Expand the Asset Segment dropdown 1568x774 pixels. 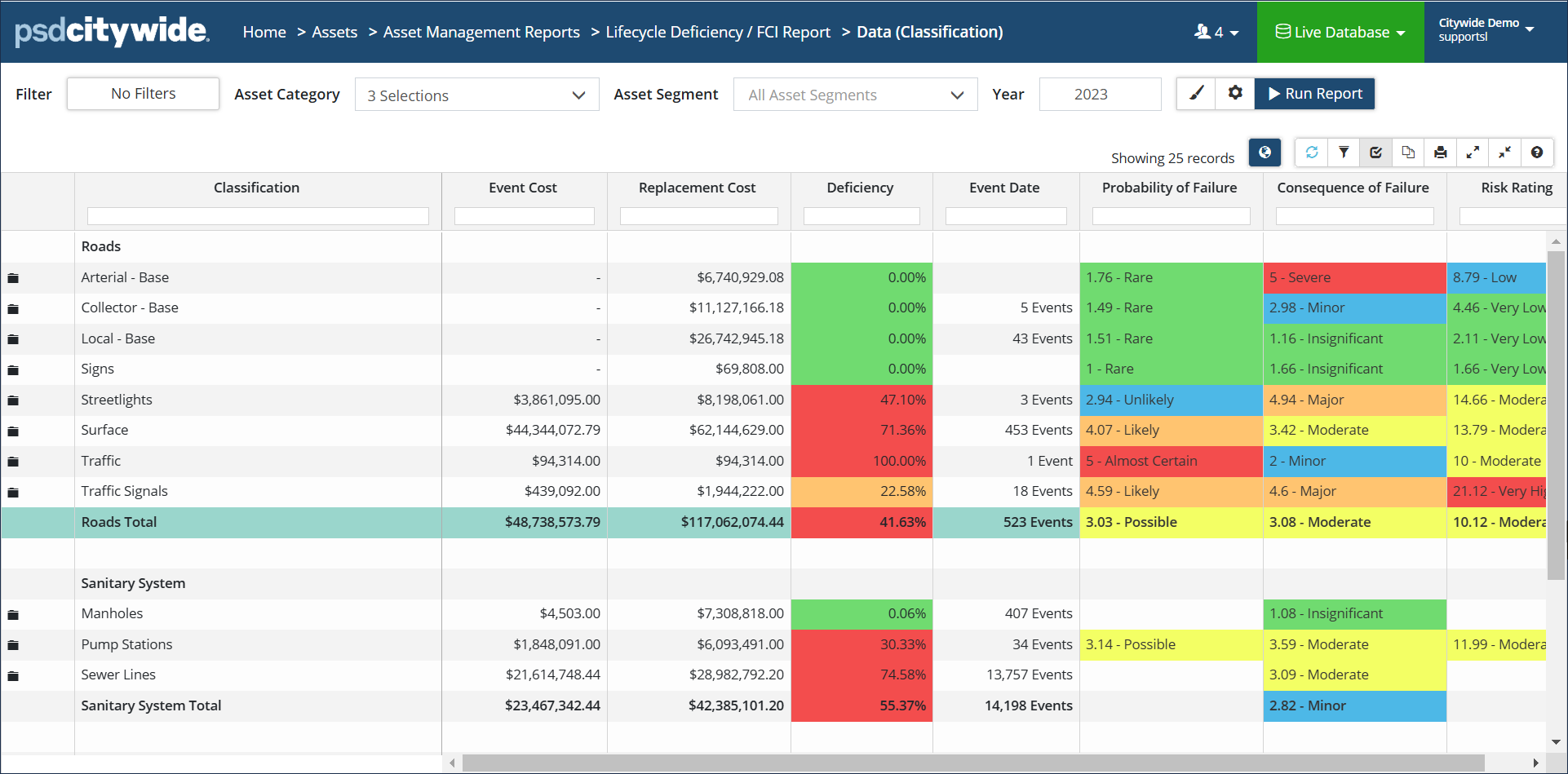(x=855, y=95)
